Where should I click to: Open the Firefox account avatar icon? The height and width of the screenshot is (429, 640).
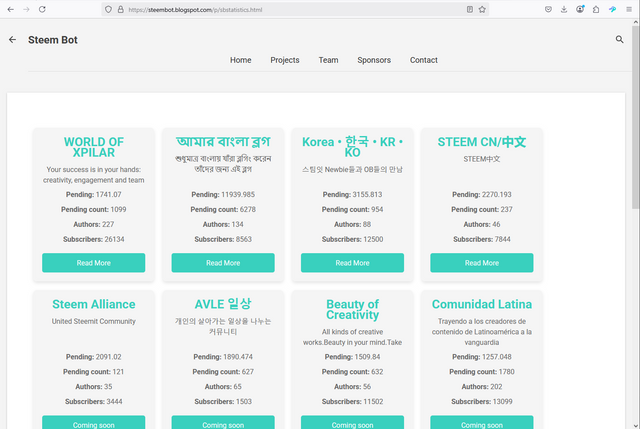[x=580, y=9]
